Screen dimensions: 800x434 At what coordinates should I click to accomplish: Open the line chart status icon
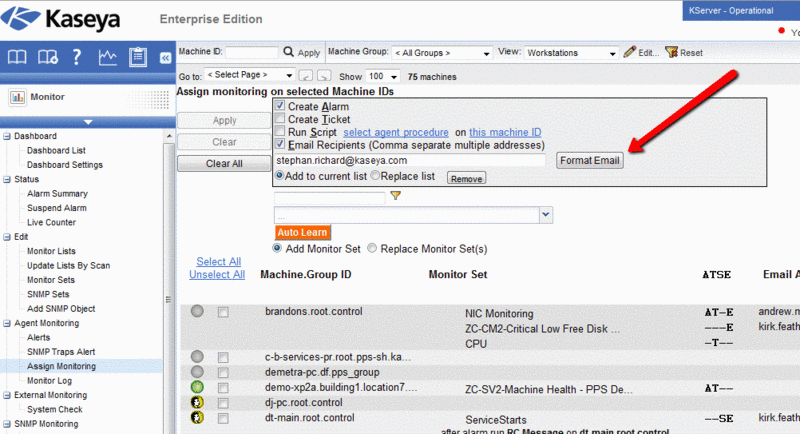pyautogui.click(x=106, y=57)
